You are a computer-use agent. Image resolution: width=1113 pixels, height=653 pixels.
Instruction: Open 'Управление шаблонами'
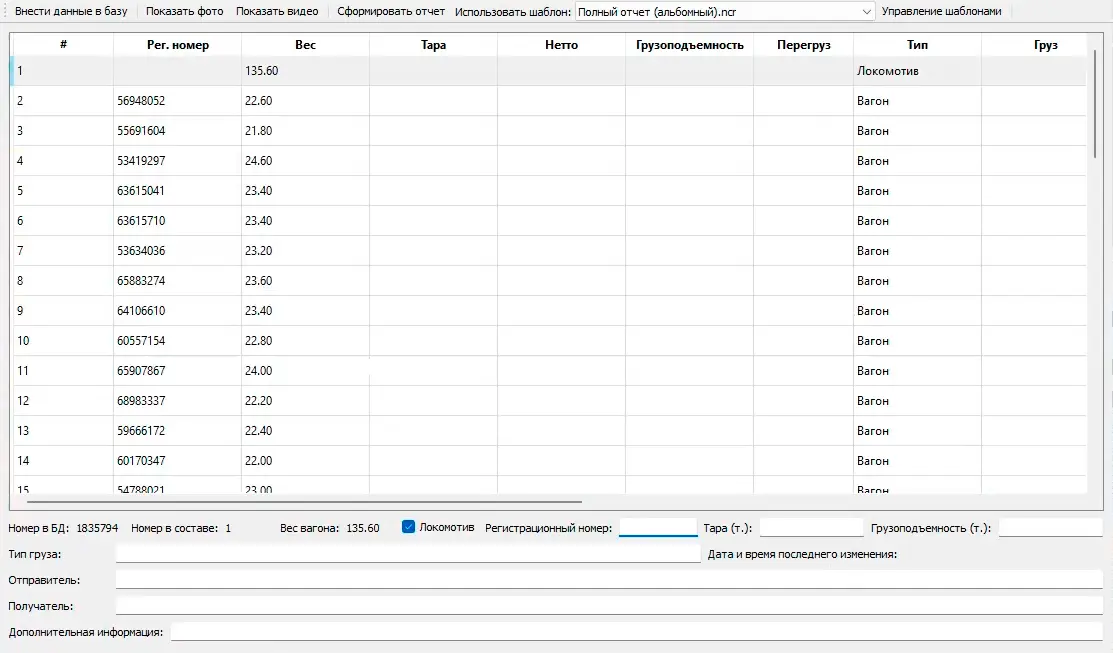point(941,12)
